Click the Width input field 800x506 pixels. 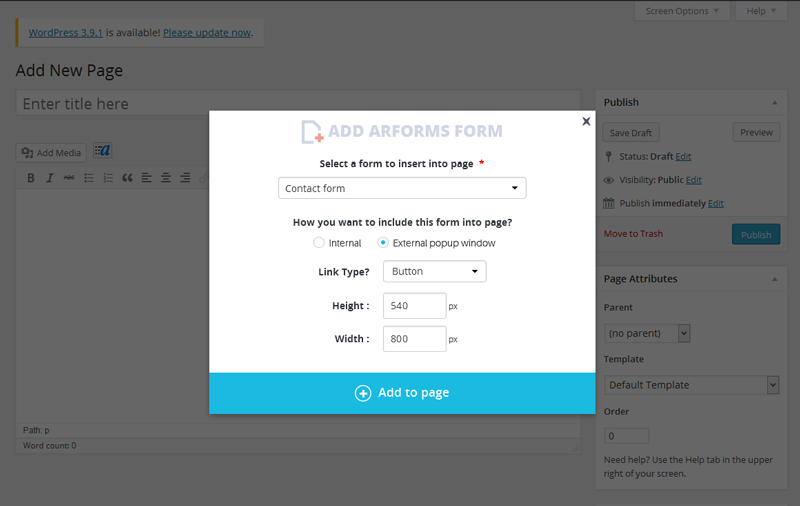coord(415,339)
